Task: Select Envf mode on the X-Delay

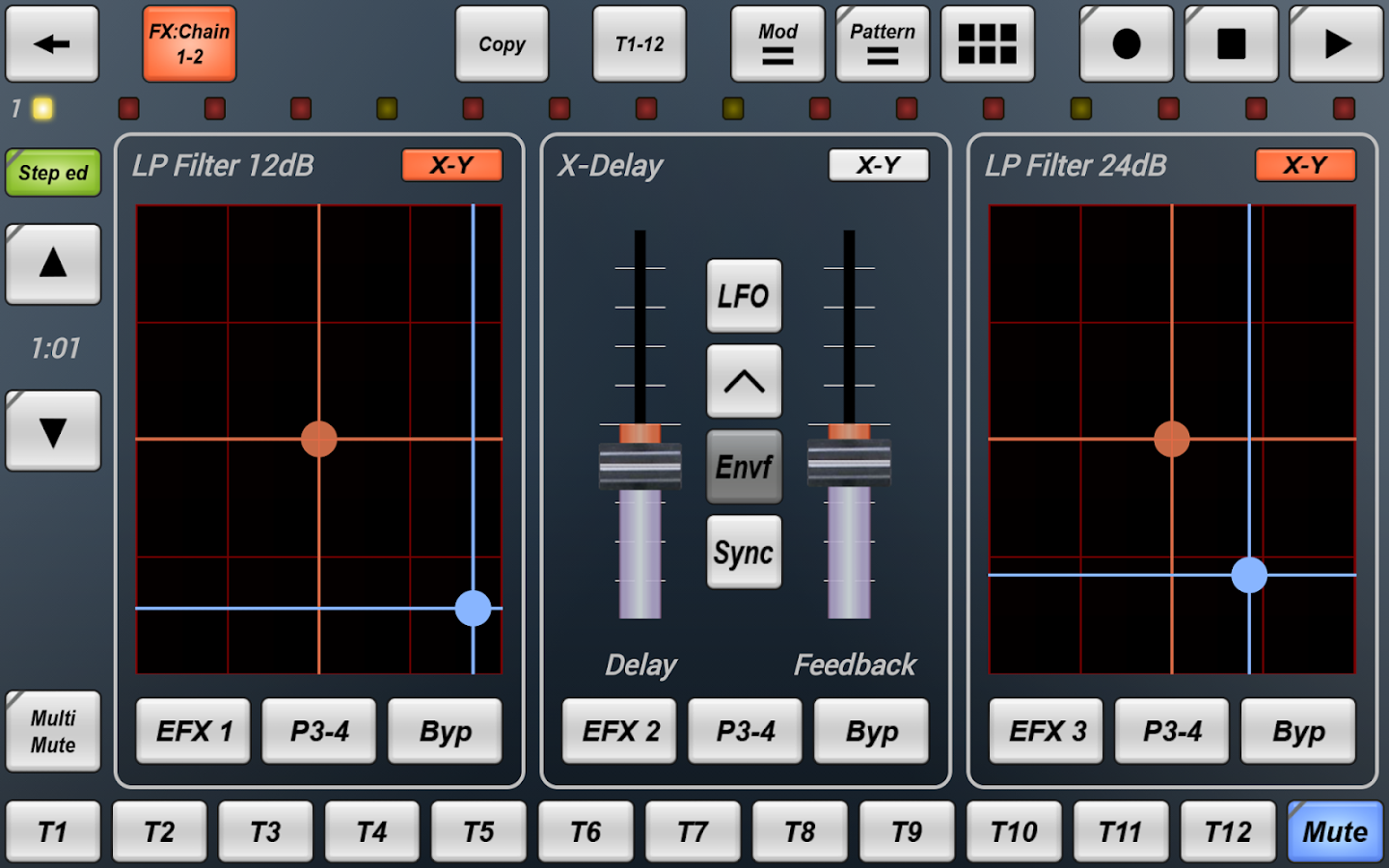Action: click(x=744, y=466)
